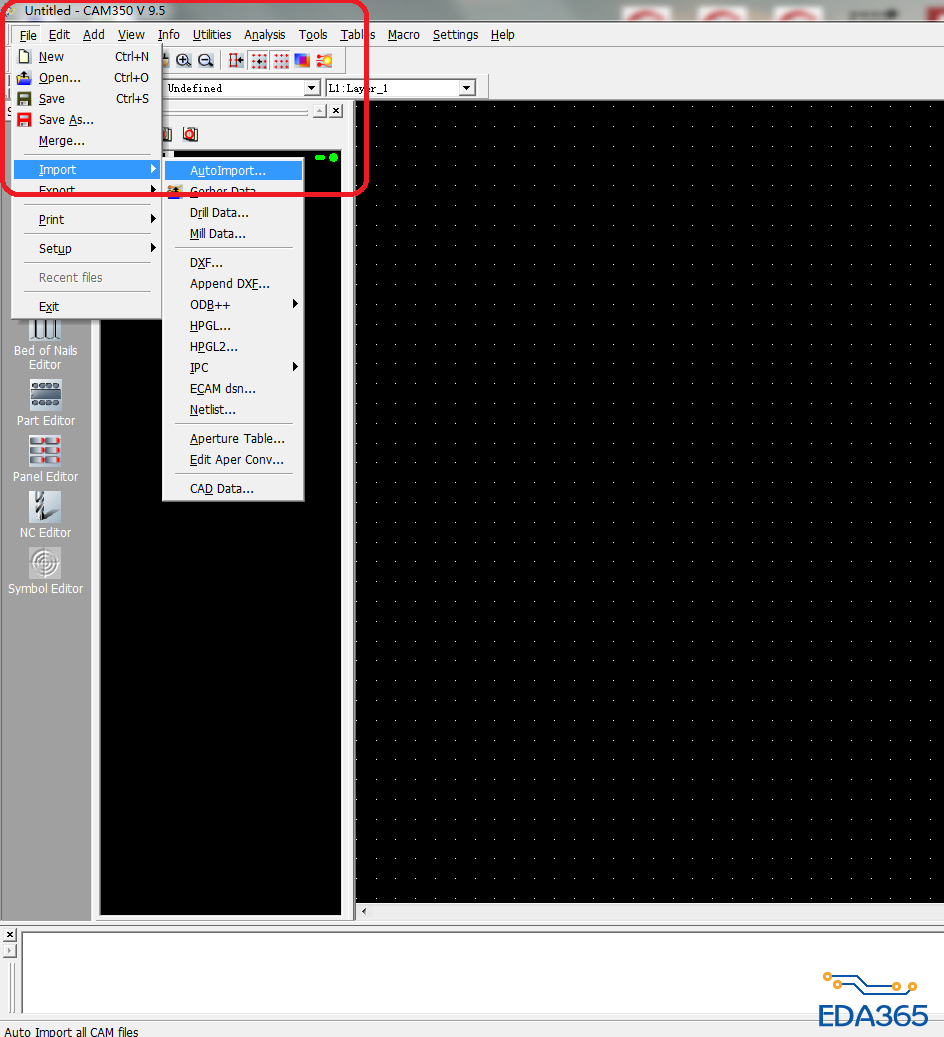Collapse the side panel with up arrow
The image size is (944, 1037).
click(320, 111)
